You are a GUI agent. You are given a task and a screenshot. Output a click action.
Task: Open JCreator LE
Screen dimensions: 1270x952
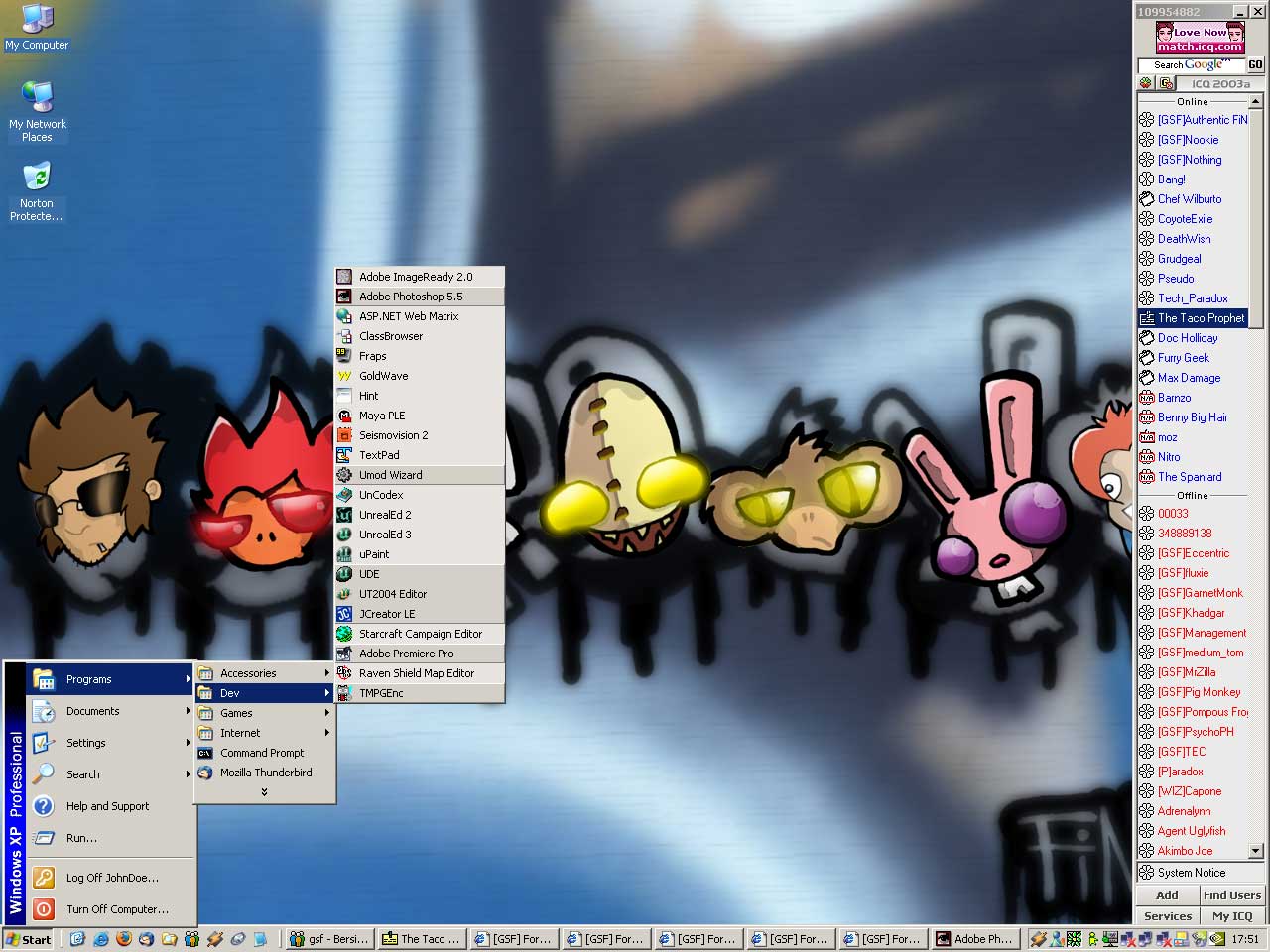(x=420, y=614)
